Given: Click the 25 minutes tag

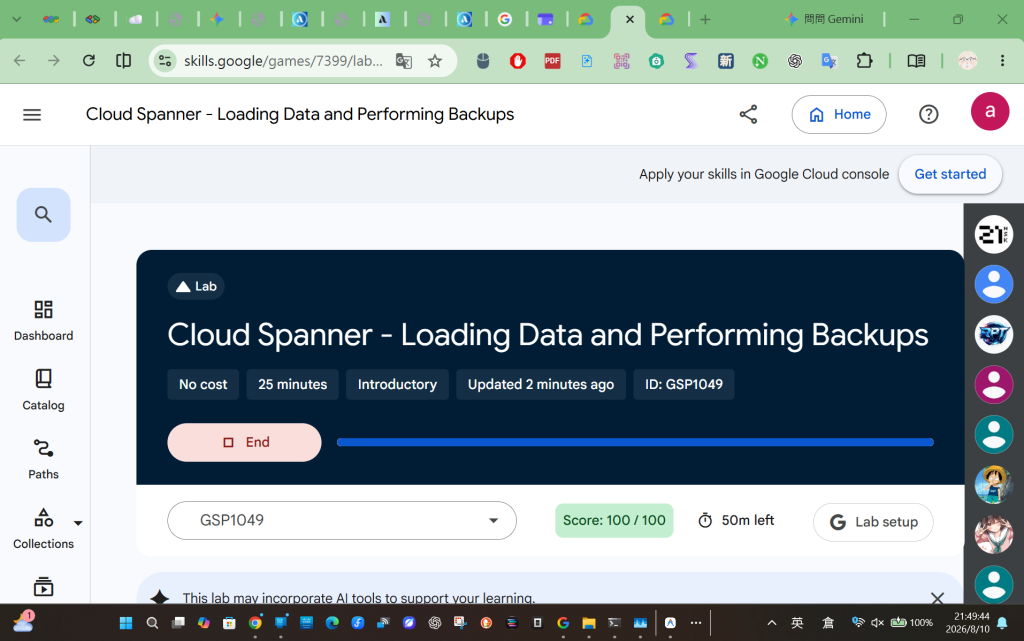Looking at the screenshot, I should [x=293, y=384].
